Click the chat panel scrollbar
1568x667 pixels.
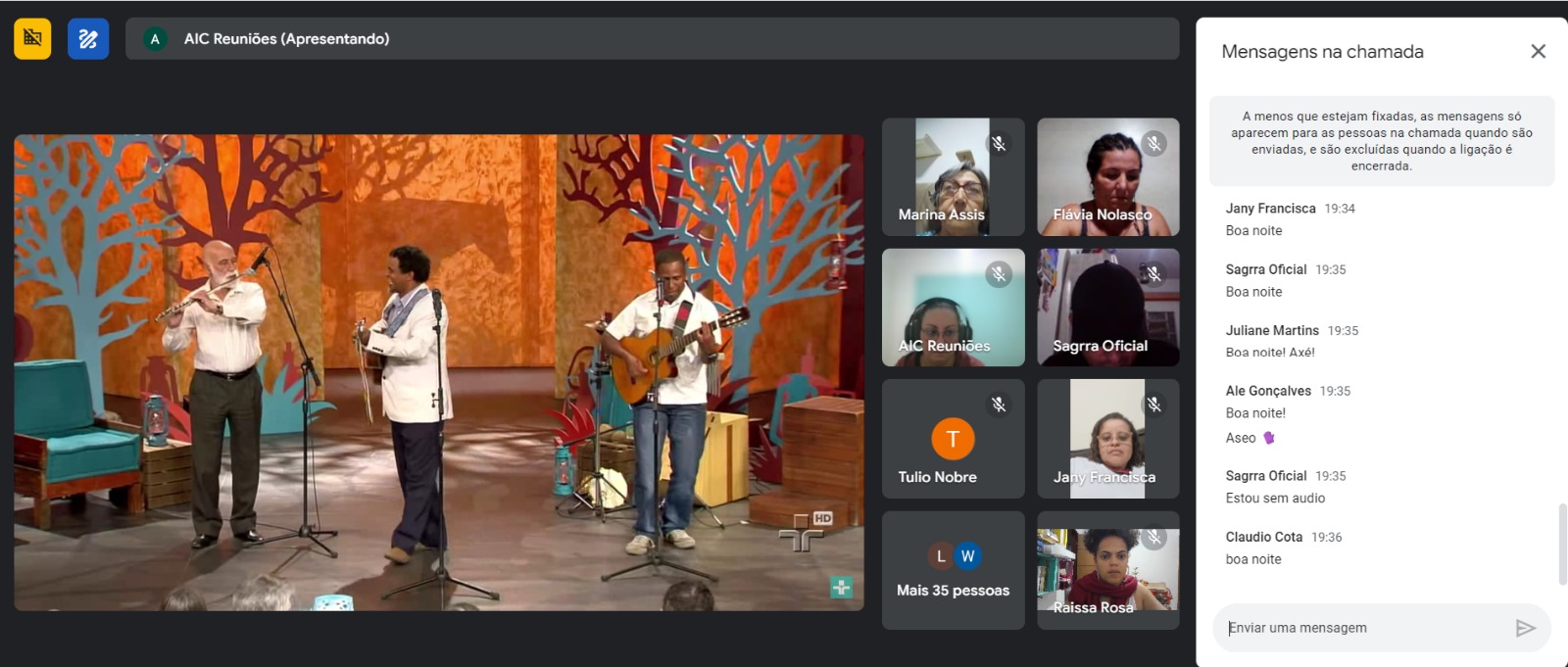click(1561, 544)
